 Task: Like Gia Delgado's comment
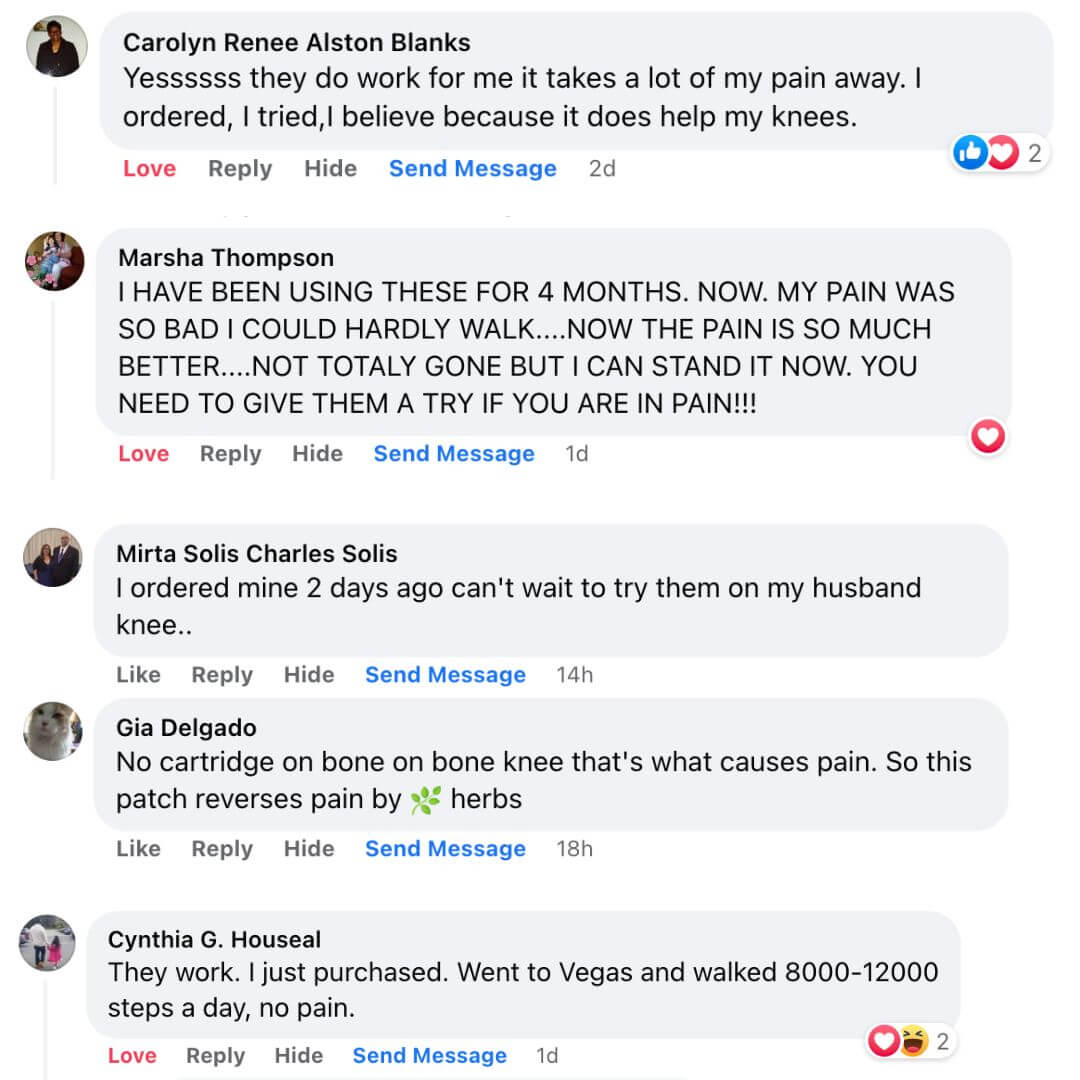pyautogui.click(x=138, y=849)
